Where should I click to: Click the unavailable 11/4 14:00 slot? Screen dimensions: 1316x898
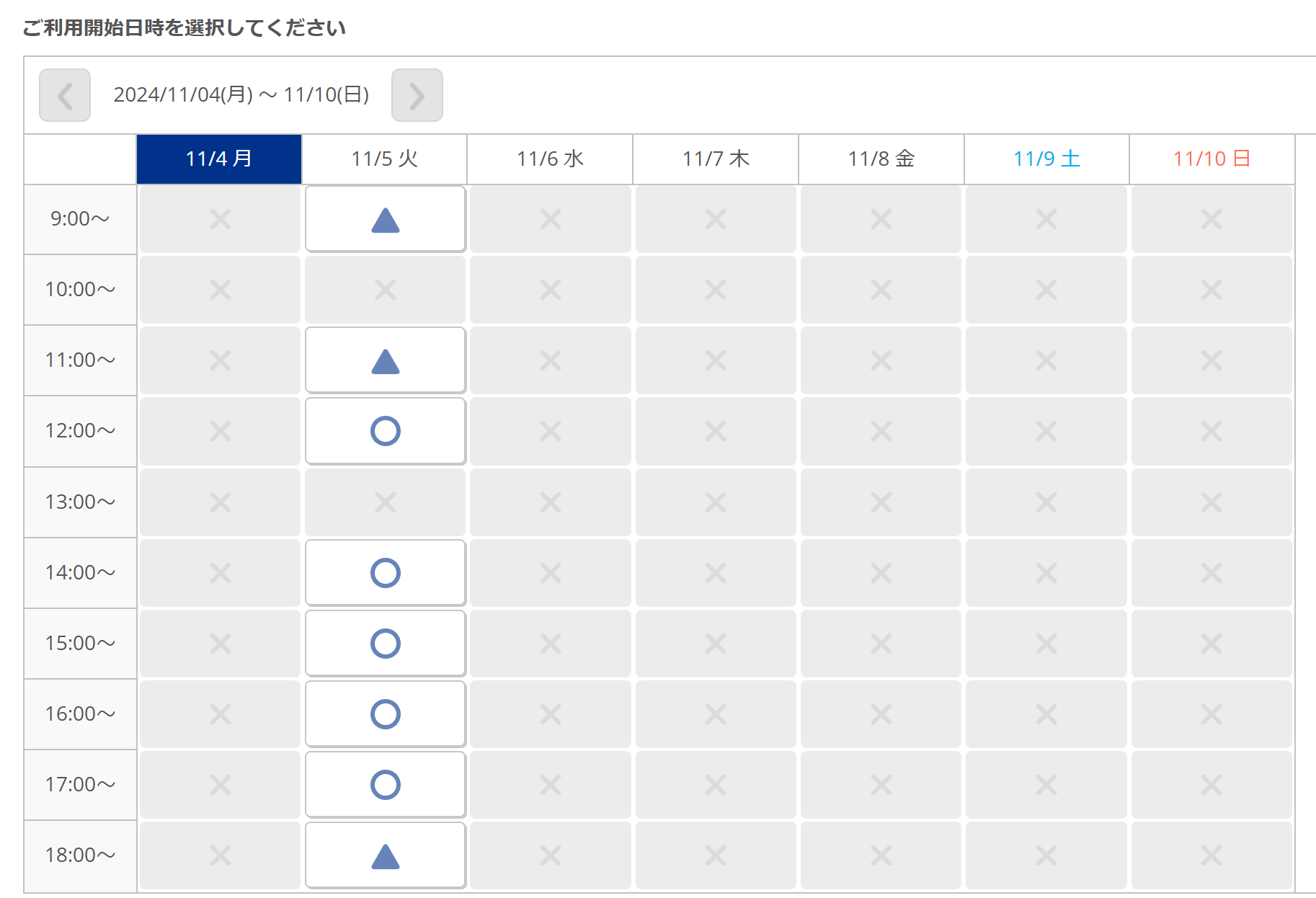tap(221, 573)
